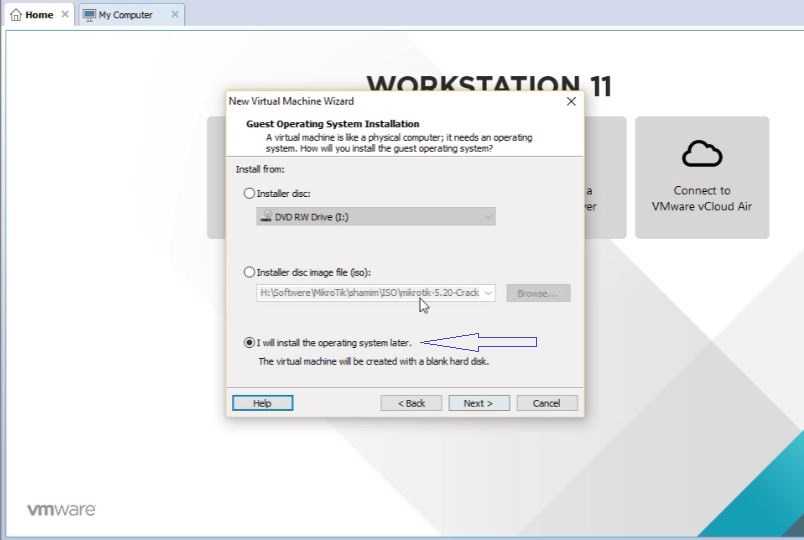The image size is (804, 540).
Task: Select the Installer disc radio button
Action: (249, 193)
